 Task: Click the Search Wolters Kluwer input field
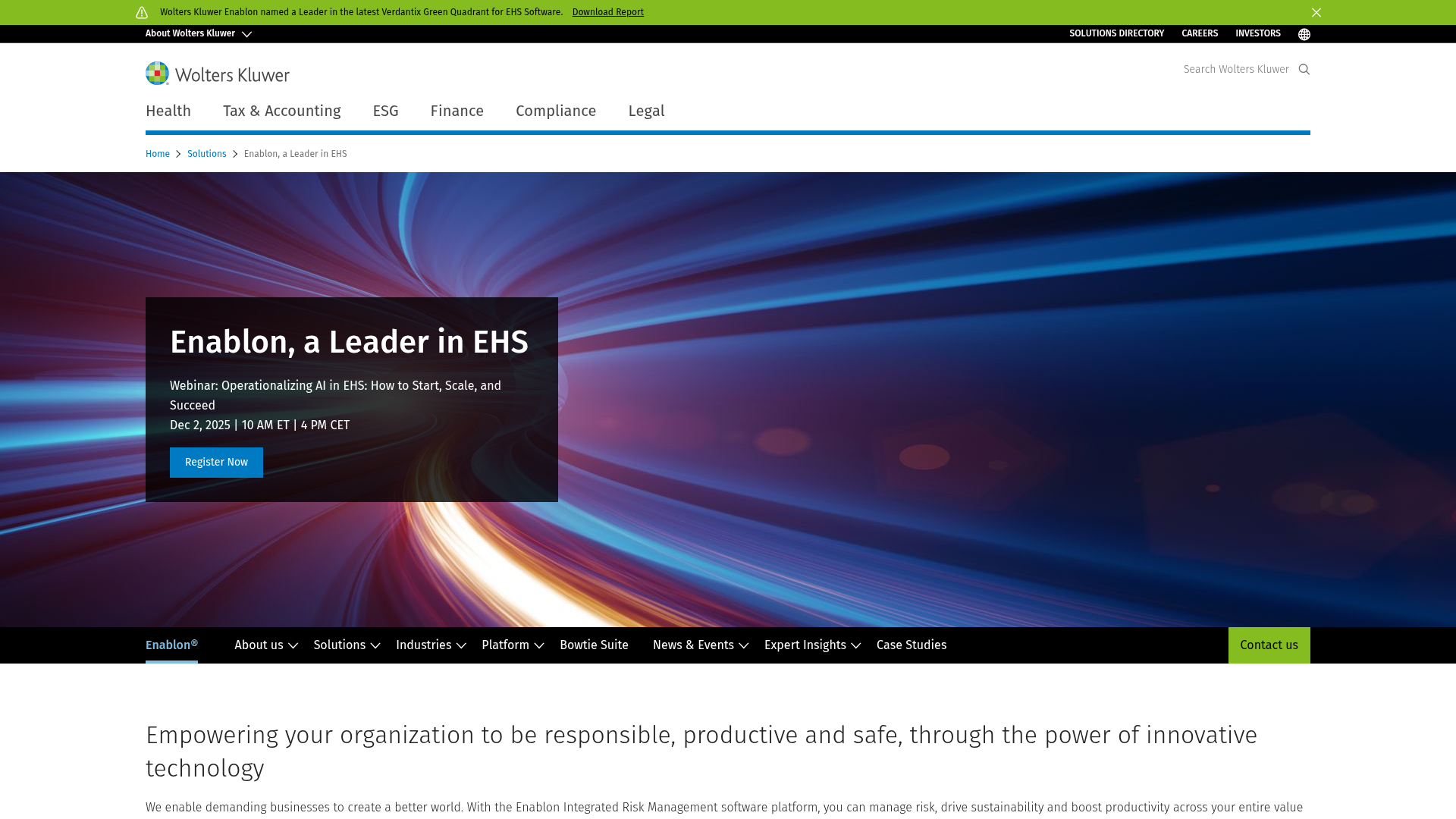click(x=1236, y=69)
